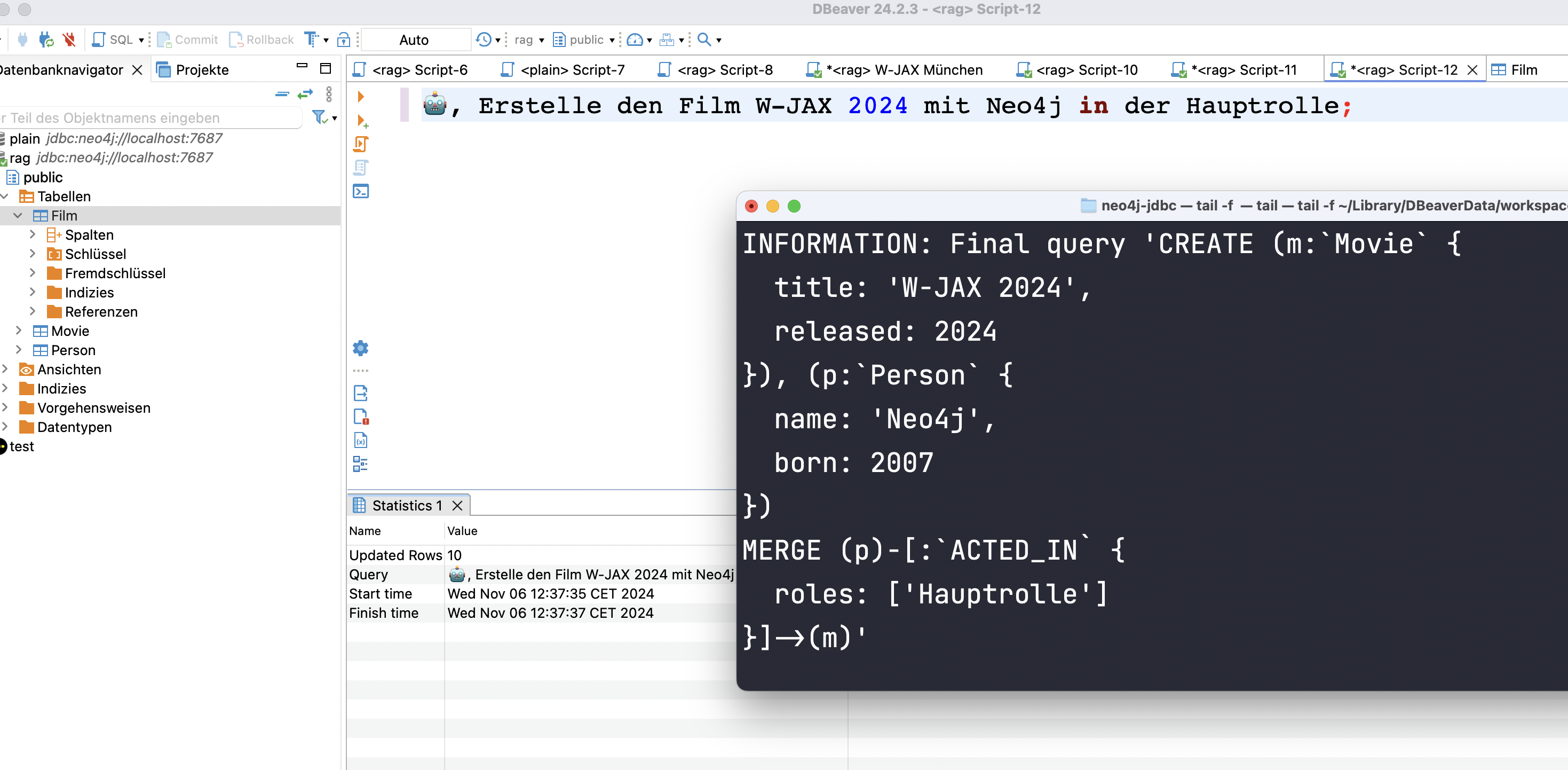Close the Datenbanknavigator panel
The height and width of the screenshot is (770, 1568).
point(138,70)
